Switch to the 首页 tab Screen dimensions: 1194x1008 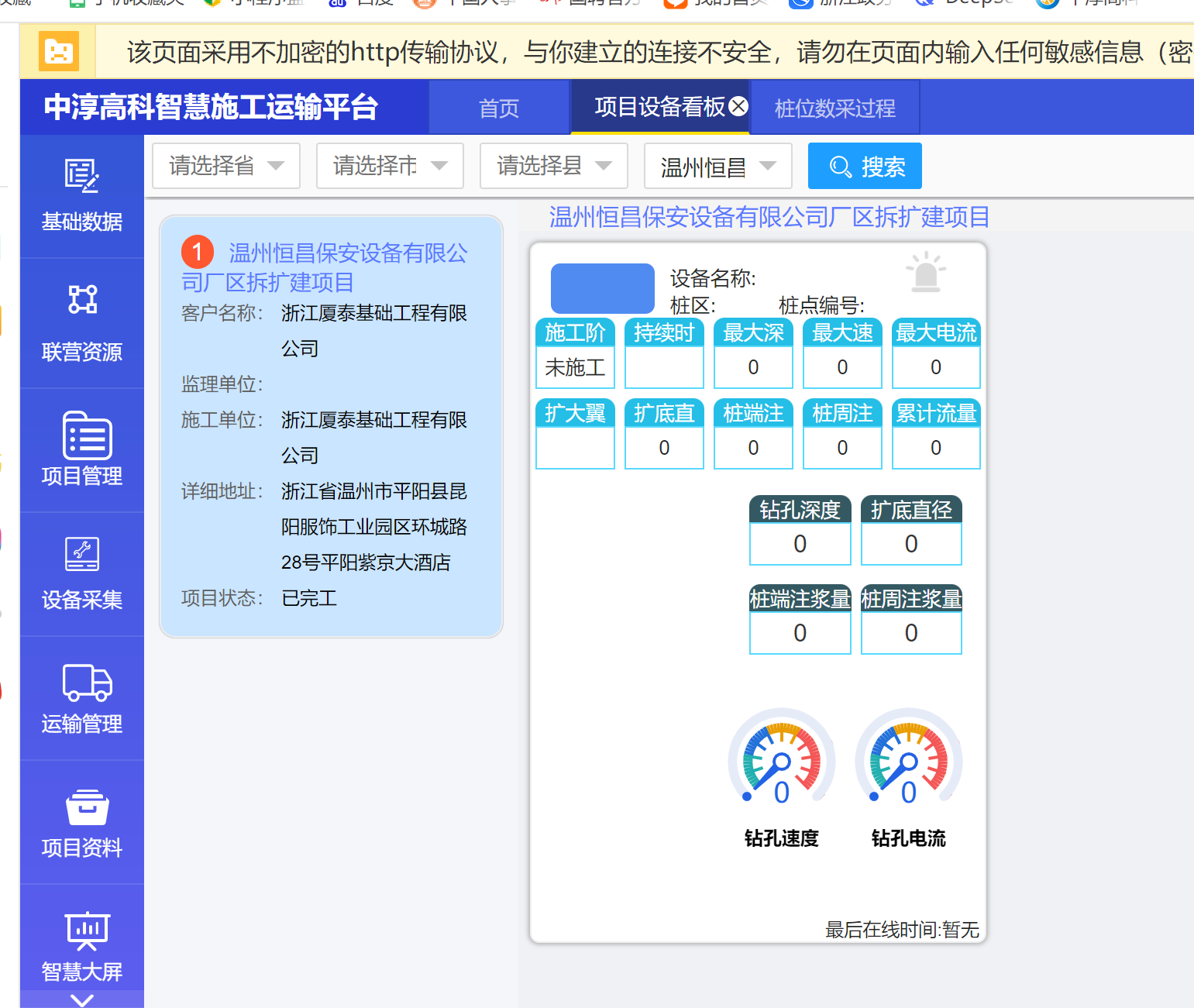[x=499, y=108]
